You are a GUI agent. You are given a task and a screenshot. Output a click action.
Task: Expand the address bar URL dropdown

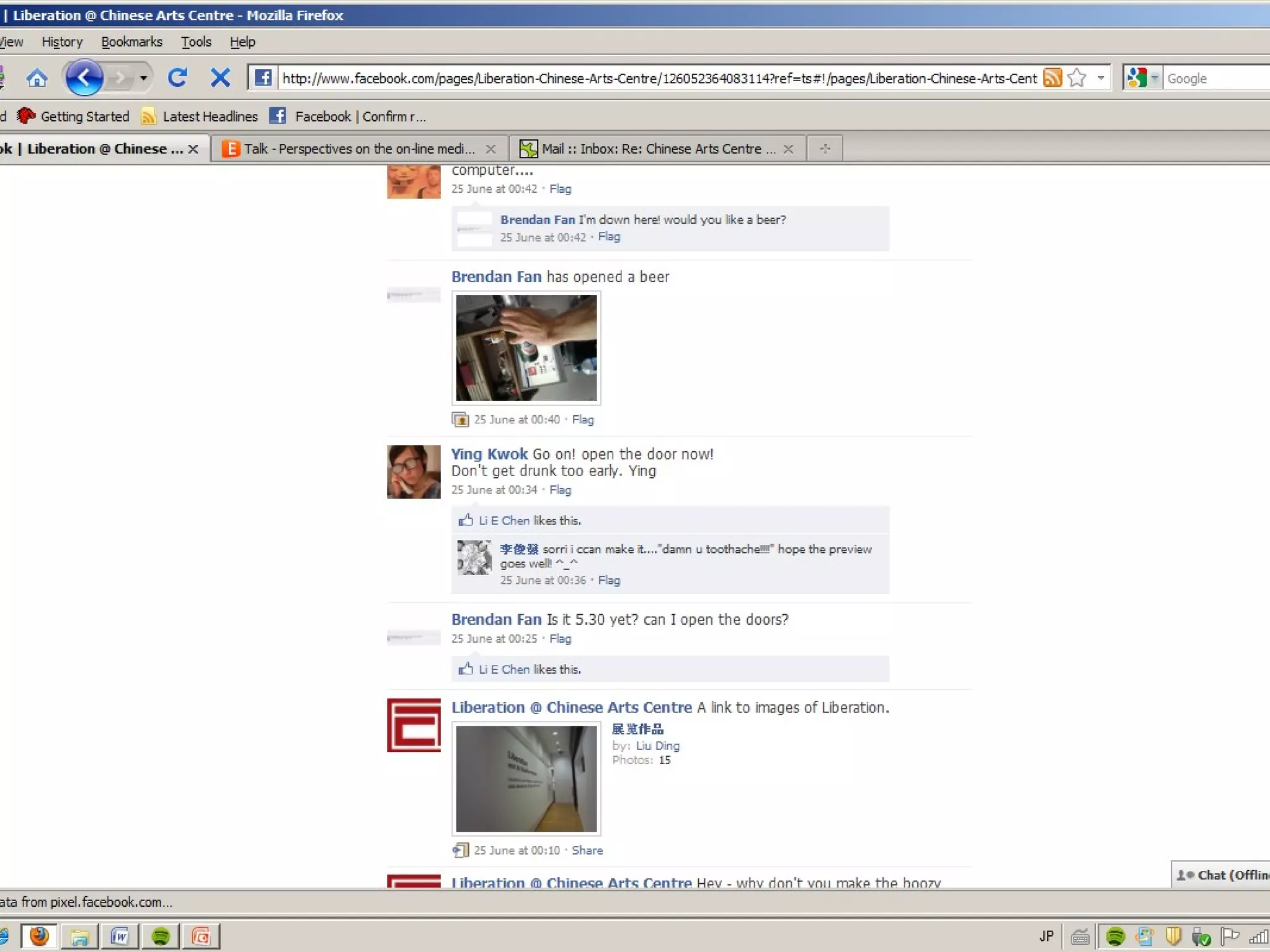[1101, 78]
